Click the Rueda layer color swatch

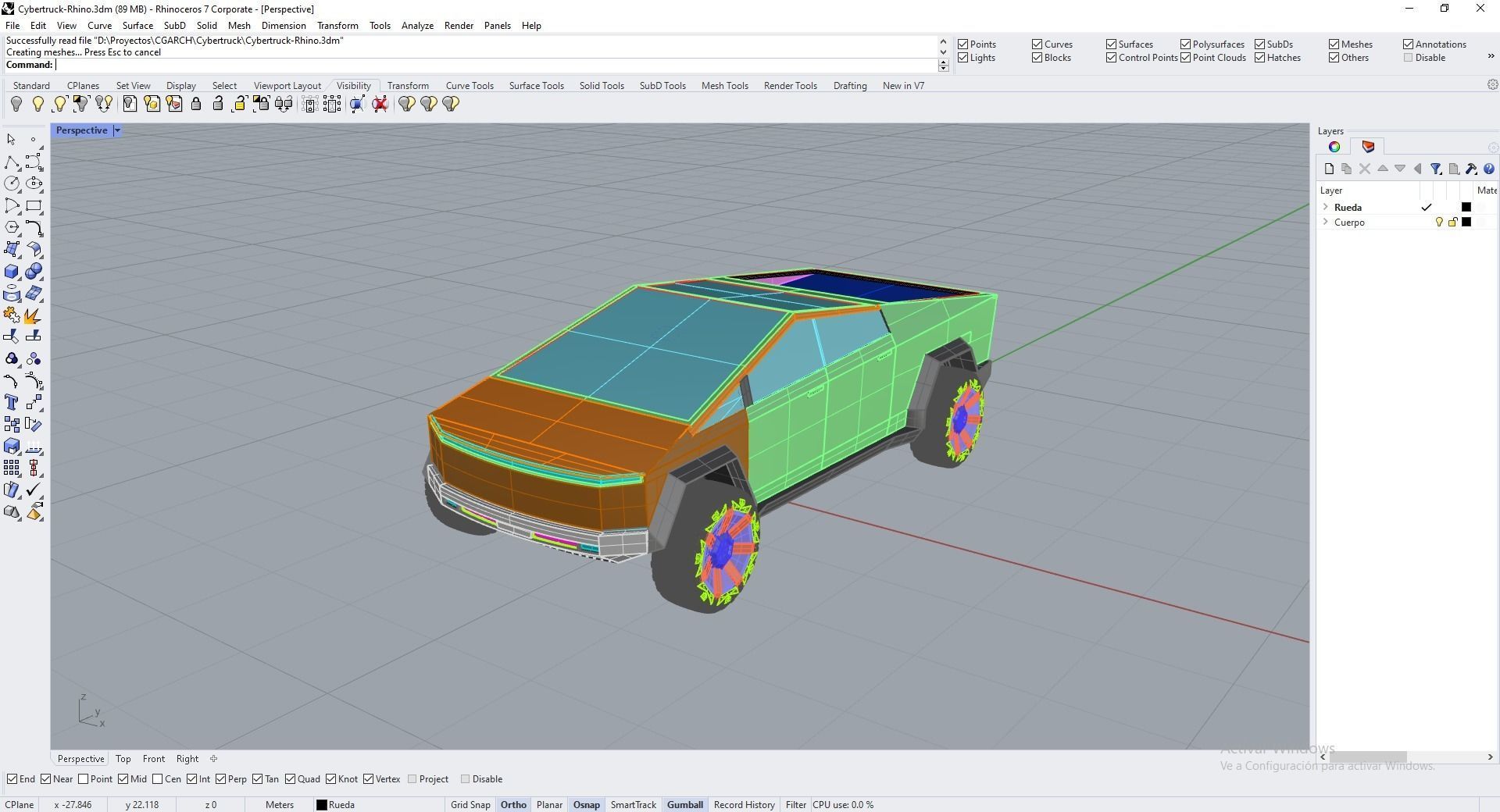pos(1466,207)
